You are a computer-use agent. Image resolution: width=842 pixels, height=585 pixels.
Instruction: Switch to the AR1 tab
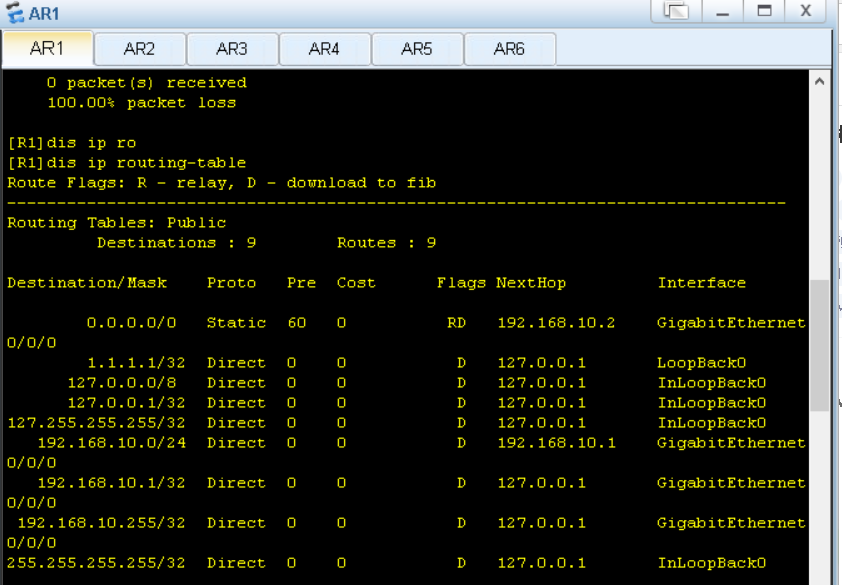tap(47, 49)
